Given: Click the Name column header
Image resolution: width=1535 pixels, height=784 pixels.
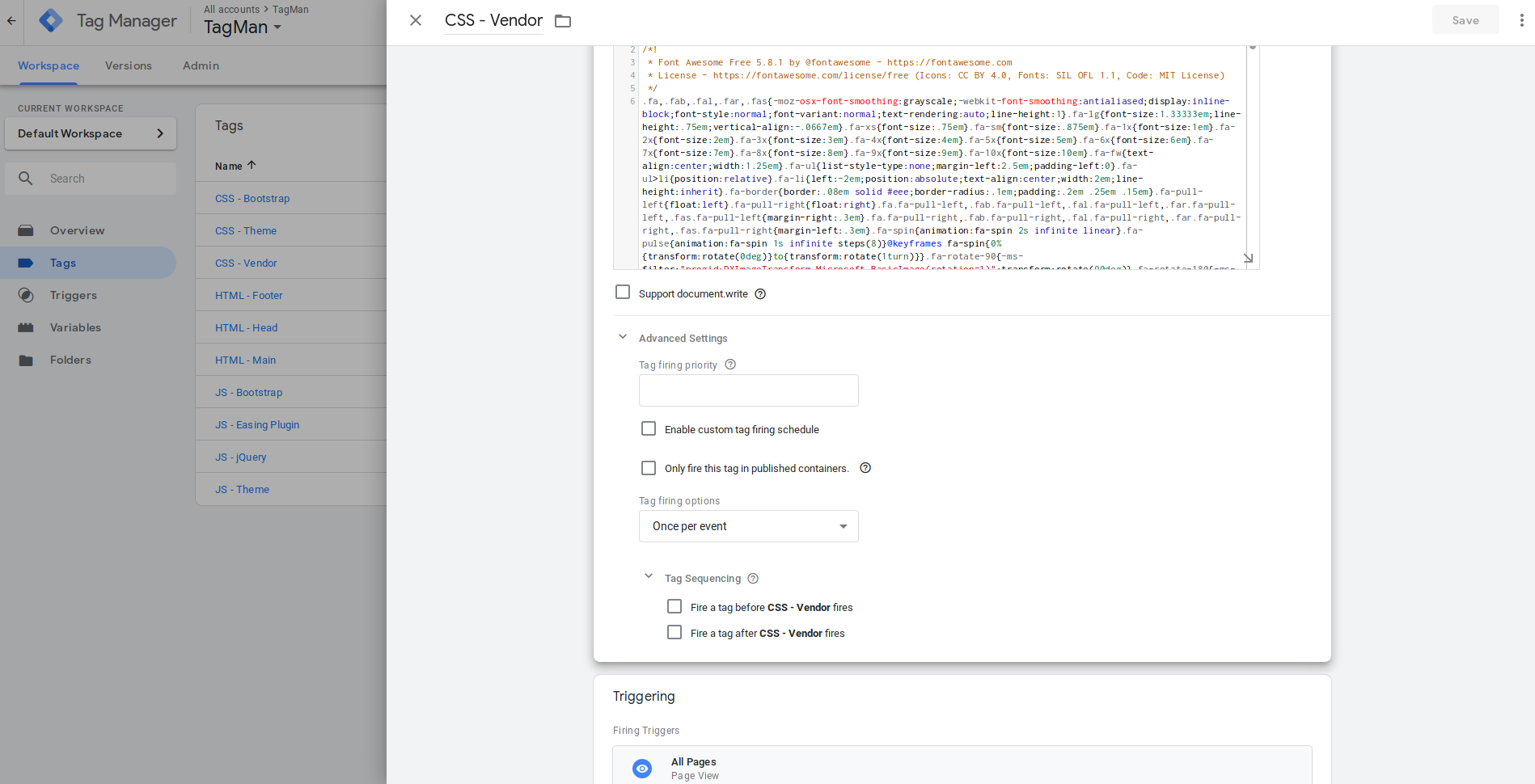Looking at the screenshot, I should point(229,166).
